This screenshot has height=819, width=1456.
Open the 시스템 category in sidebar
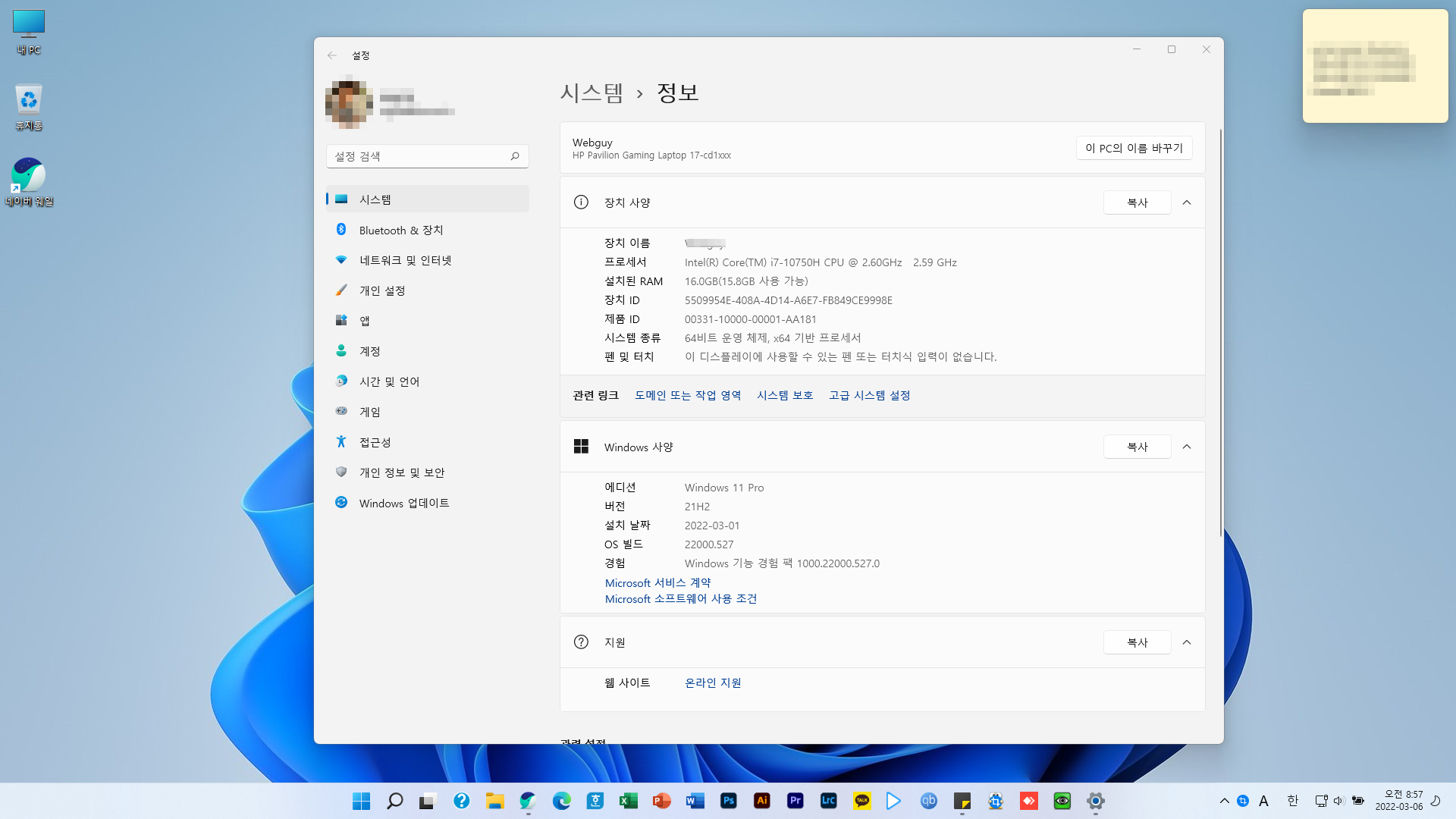pyautogui.click(x=427, y=199)
